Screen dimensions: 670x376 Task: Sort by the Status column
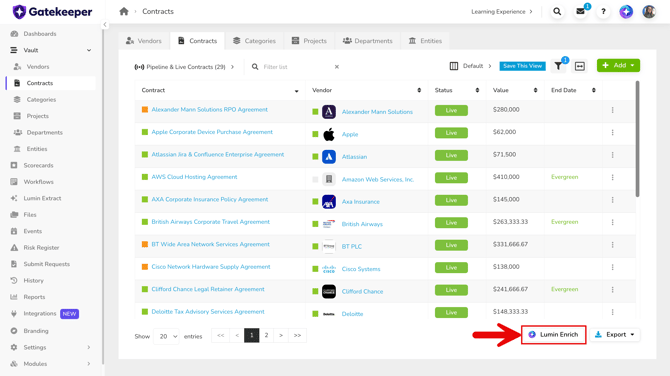point(477,90)
